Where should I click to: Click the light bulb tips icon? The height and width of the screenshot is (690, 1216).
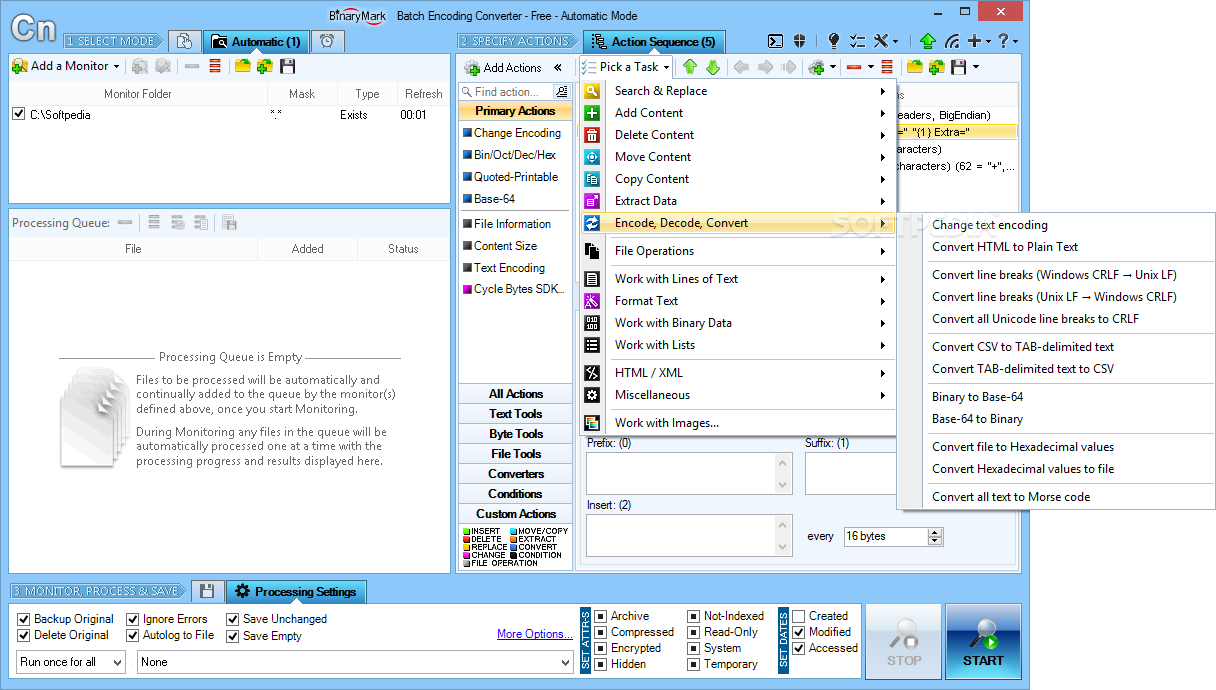[834, 41]
